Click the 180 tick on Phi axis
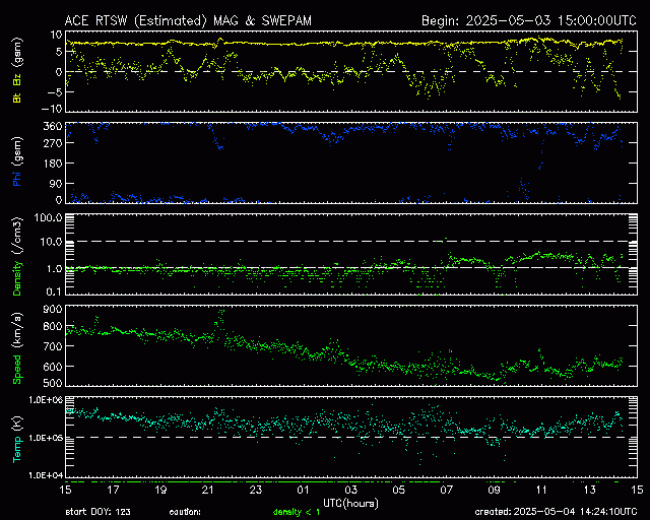 (x=53, y=163)
